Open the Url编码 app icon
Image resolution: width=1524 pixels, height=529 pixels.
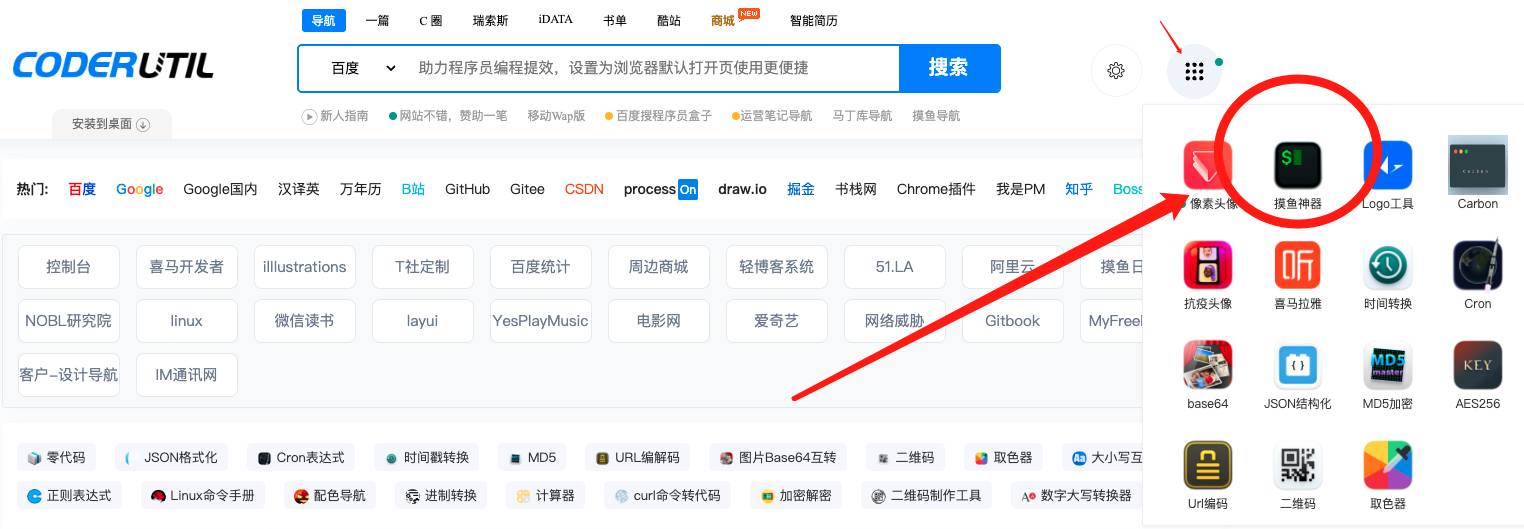click(x=1208, y=465)
